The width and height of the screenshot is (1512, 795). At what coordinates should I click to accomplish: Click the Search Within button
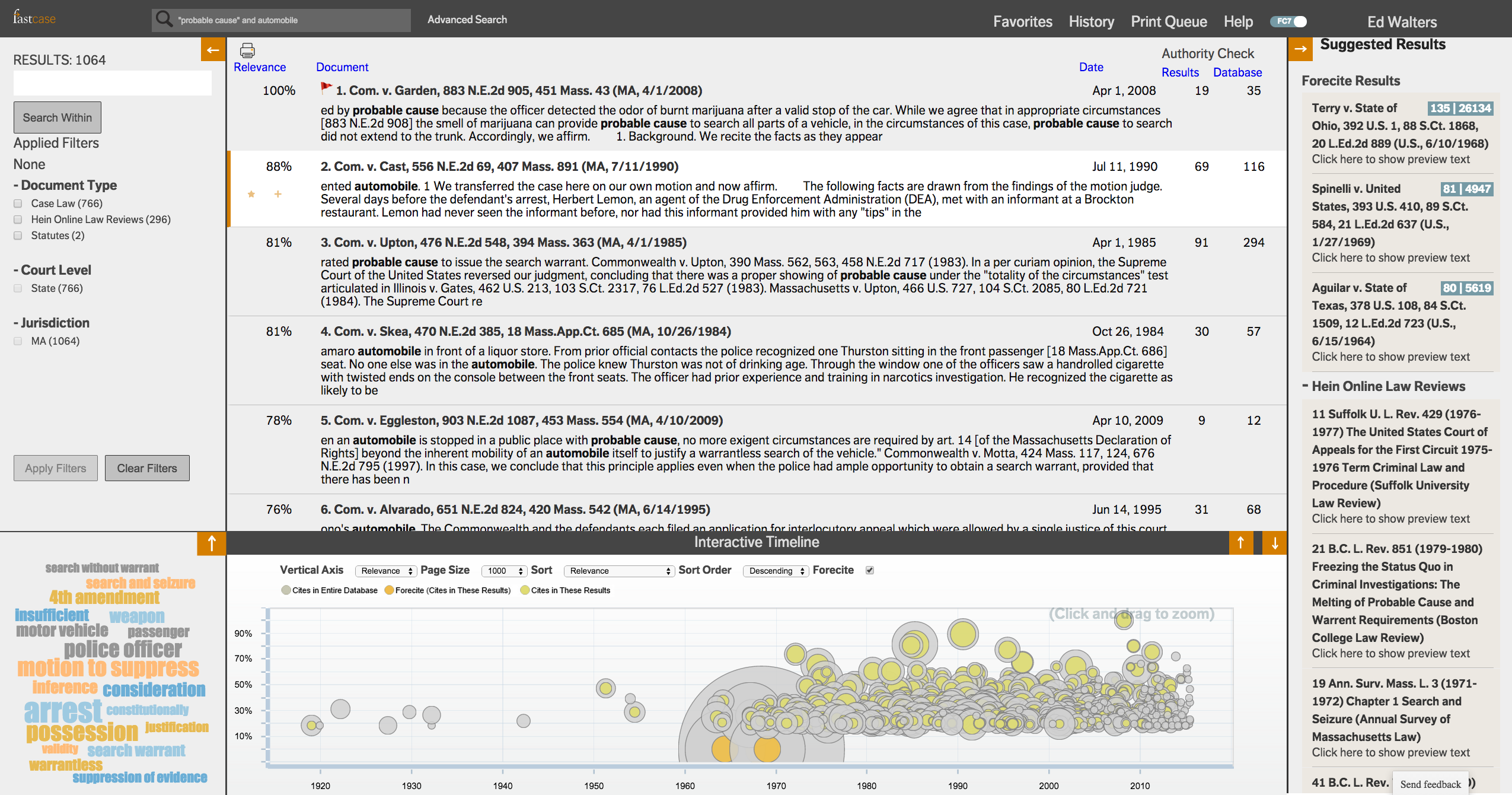[x=58, y=117]
